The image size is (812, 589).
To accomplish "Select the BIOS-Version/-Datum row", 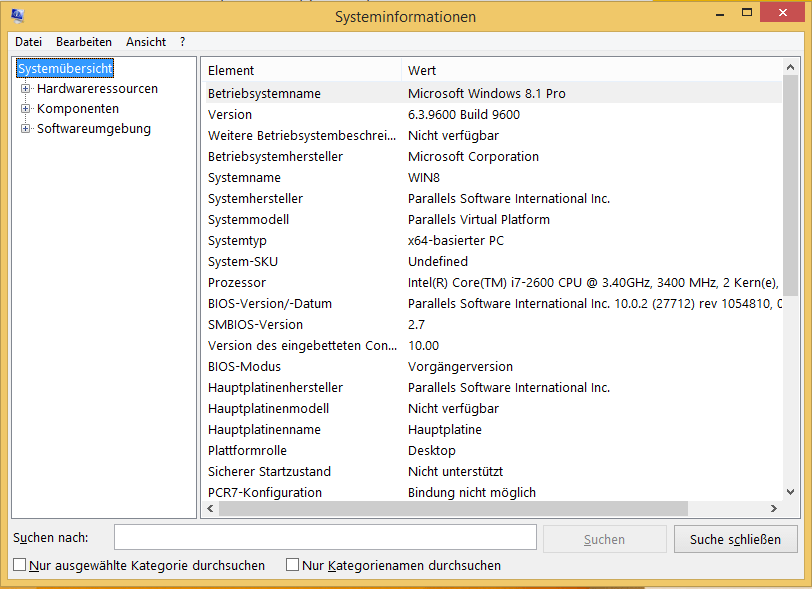I will click(x=493, y=304).
